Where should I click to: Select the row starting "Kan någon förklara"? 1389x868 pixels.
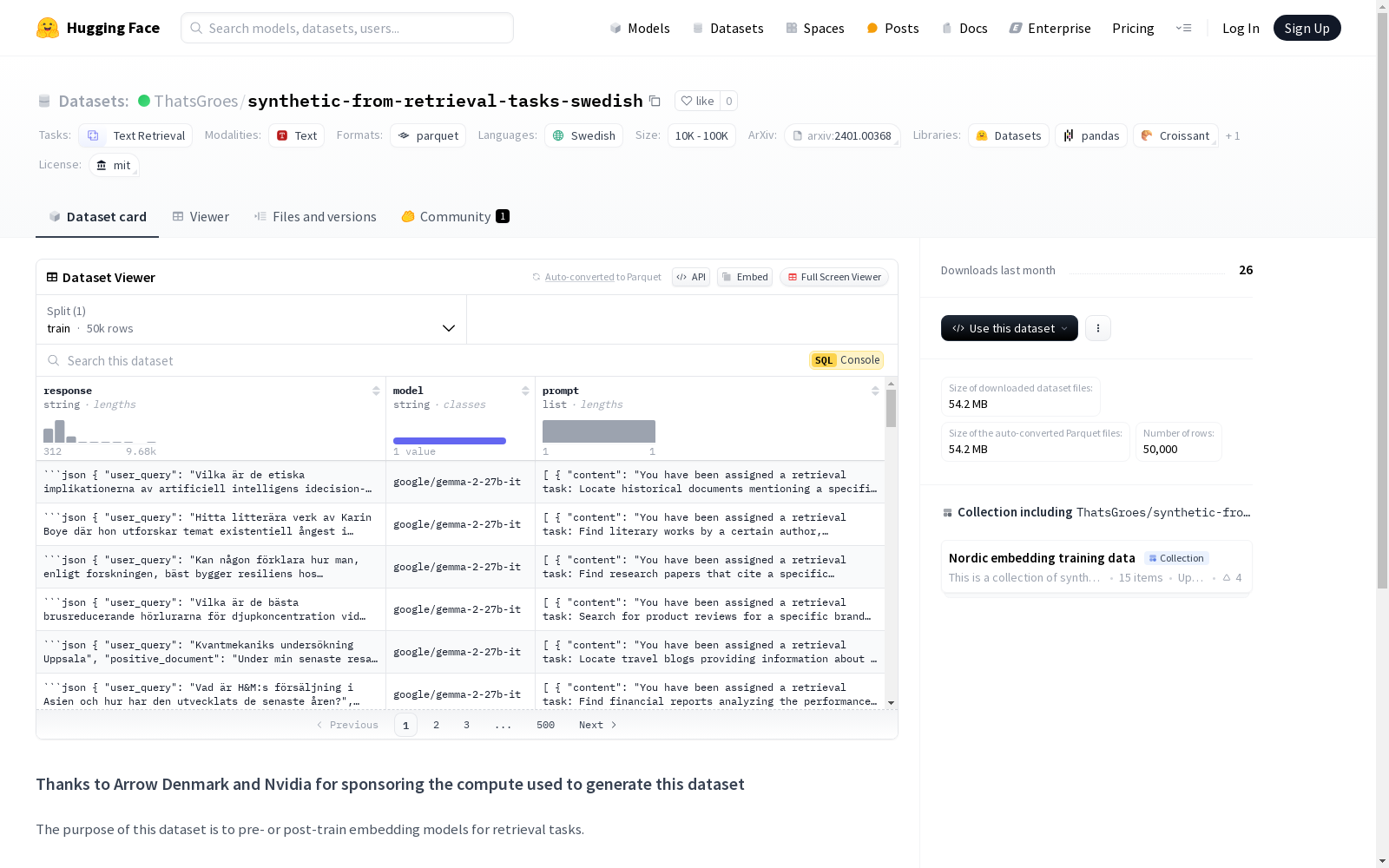pyautogui.click(x=460, y=567)
